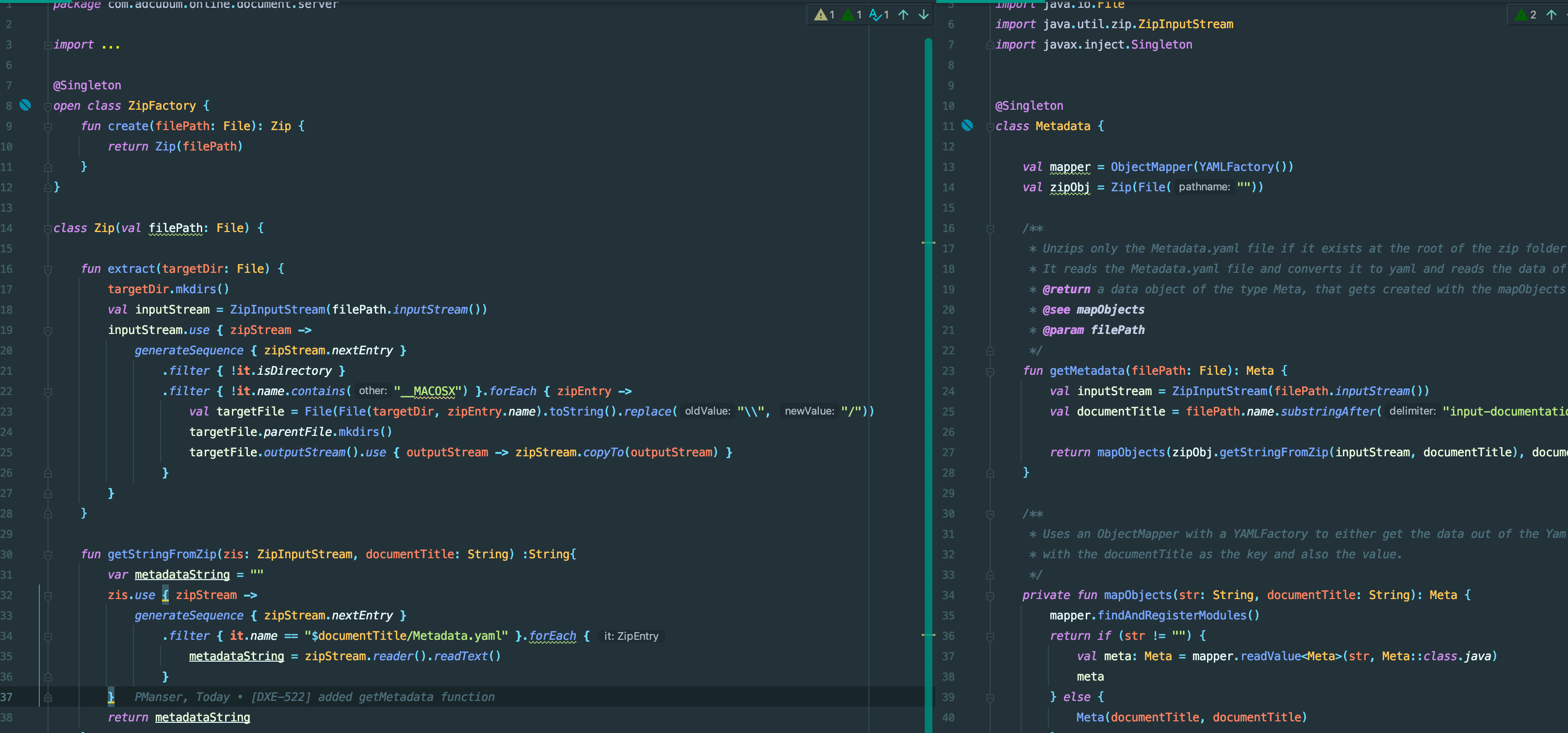Image resolution: width=1568 pixels, height=733 pixels.
Task: Expand the collapsed import block in left editor
Action: (x=48, y=45)
